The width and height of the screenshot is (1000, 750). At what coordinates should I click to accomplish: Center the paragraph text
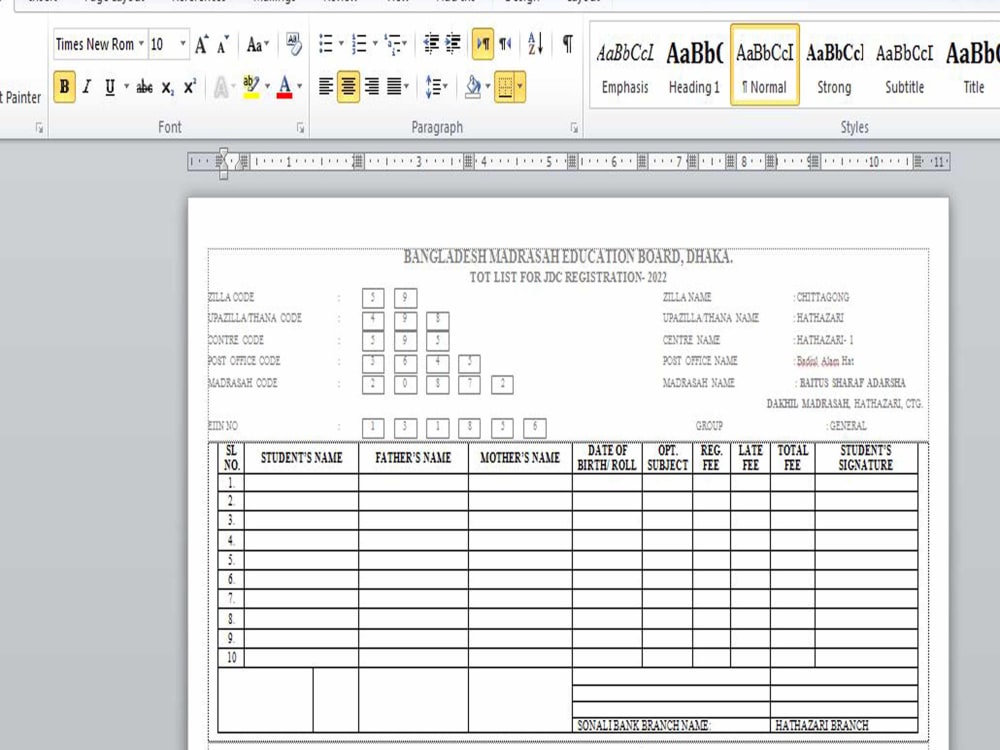pyautogui.click(x=348, y=87)
